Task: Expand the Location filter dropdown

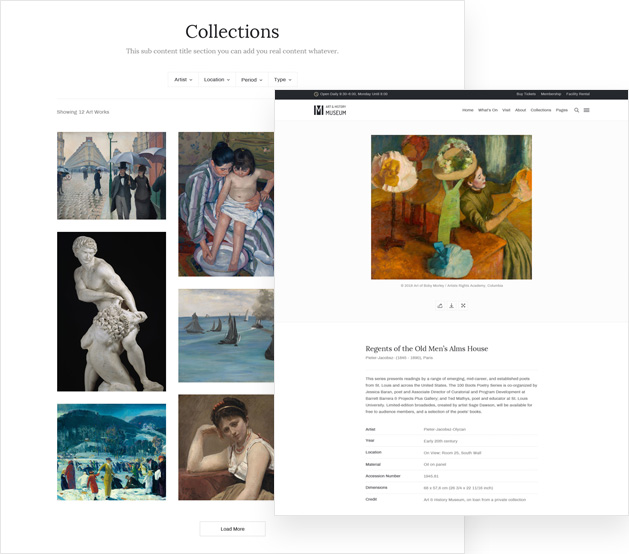Action: coord(216,79)
